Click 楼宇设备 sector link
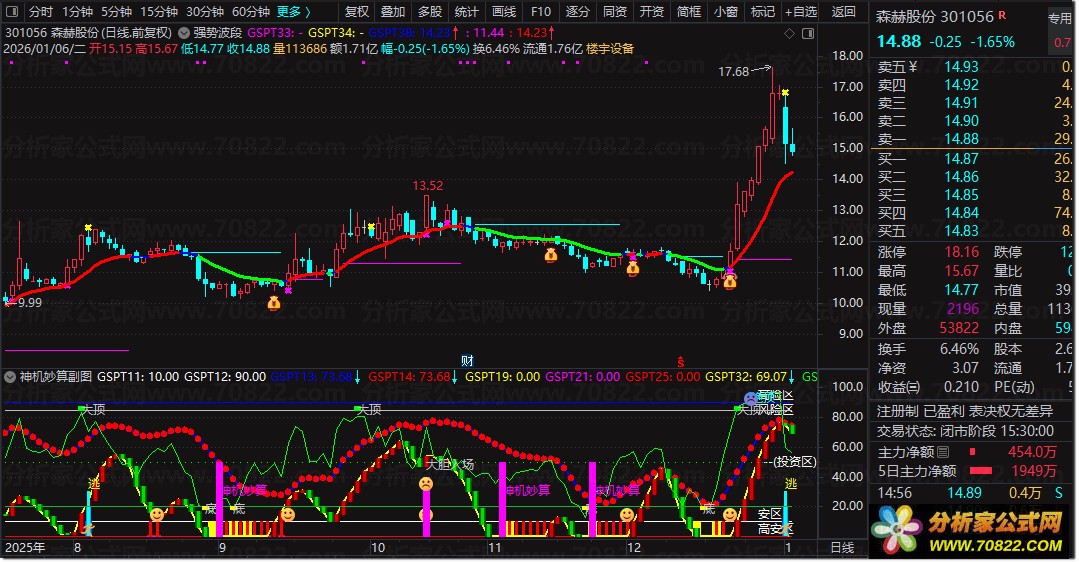Image resolution: width=1079 pixels, height=562 pixels. (x=610, y=49)
